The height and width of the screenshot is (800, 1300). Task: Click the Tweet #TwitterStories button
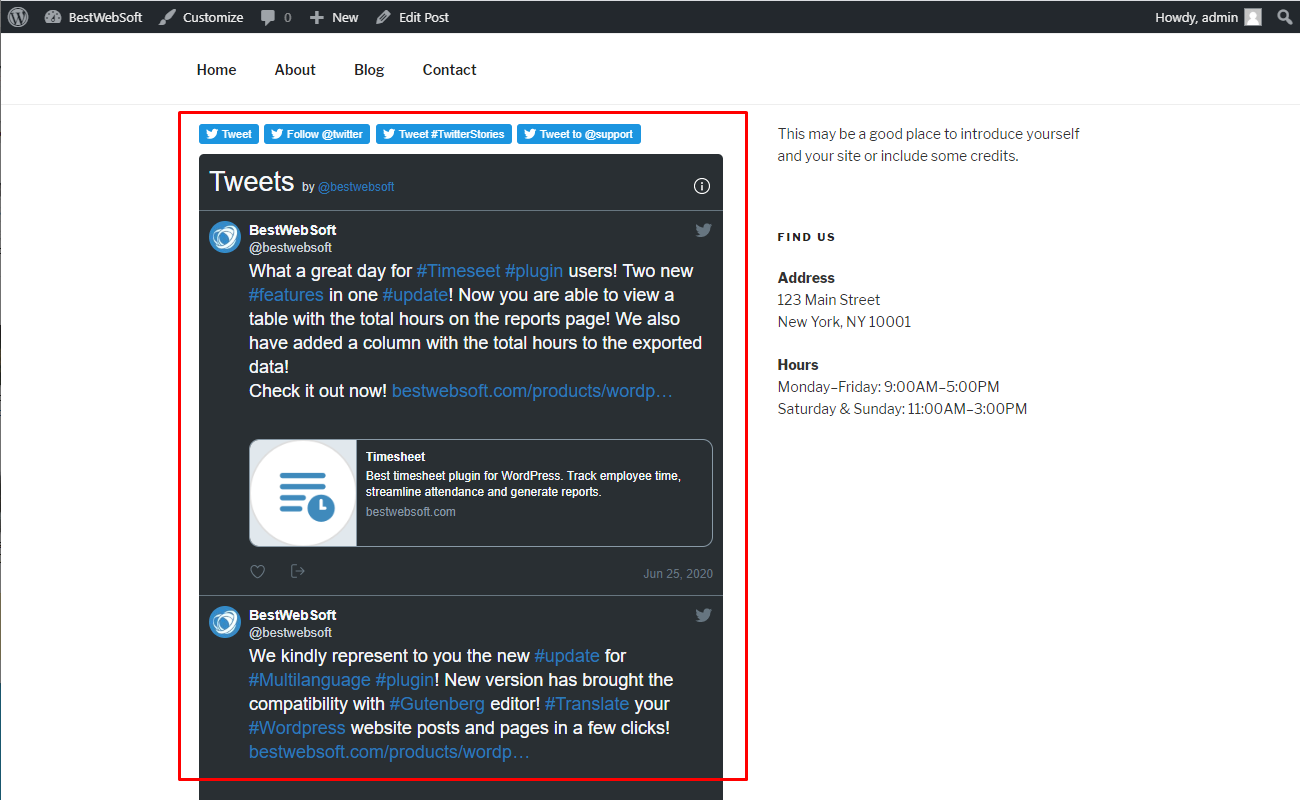point(444,134)
